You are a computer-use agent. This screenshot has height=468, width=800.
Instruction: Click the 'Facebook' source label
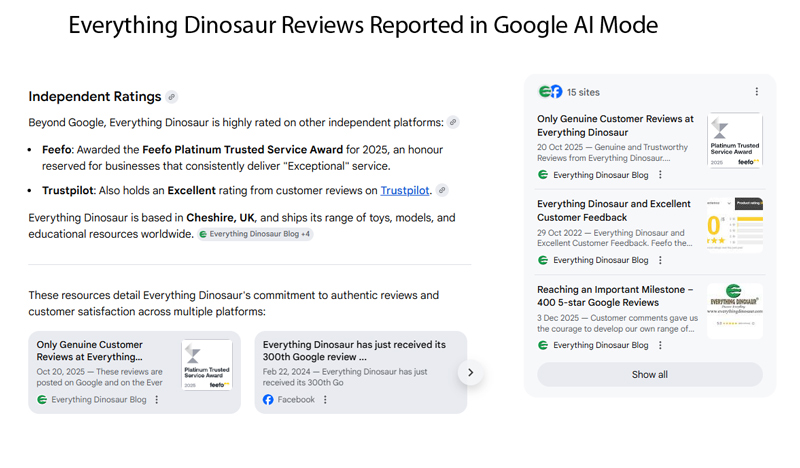coord(296,400)
